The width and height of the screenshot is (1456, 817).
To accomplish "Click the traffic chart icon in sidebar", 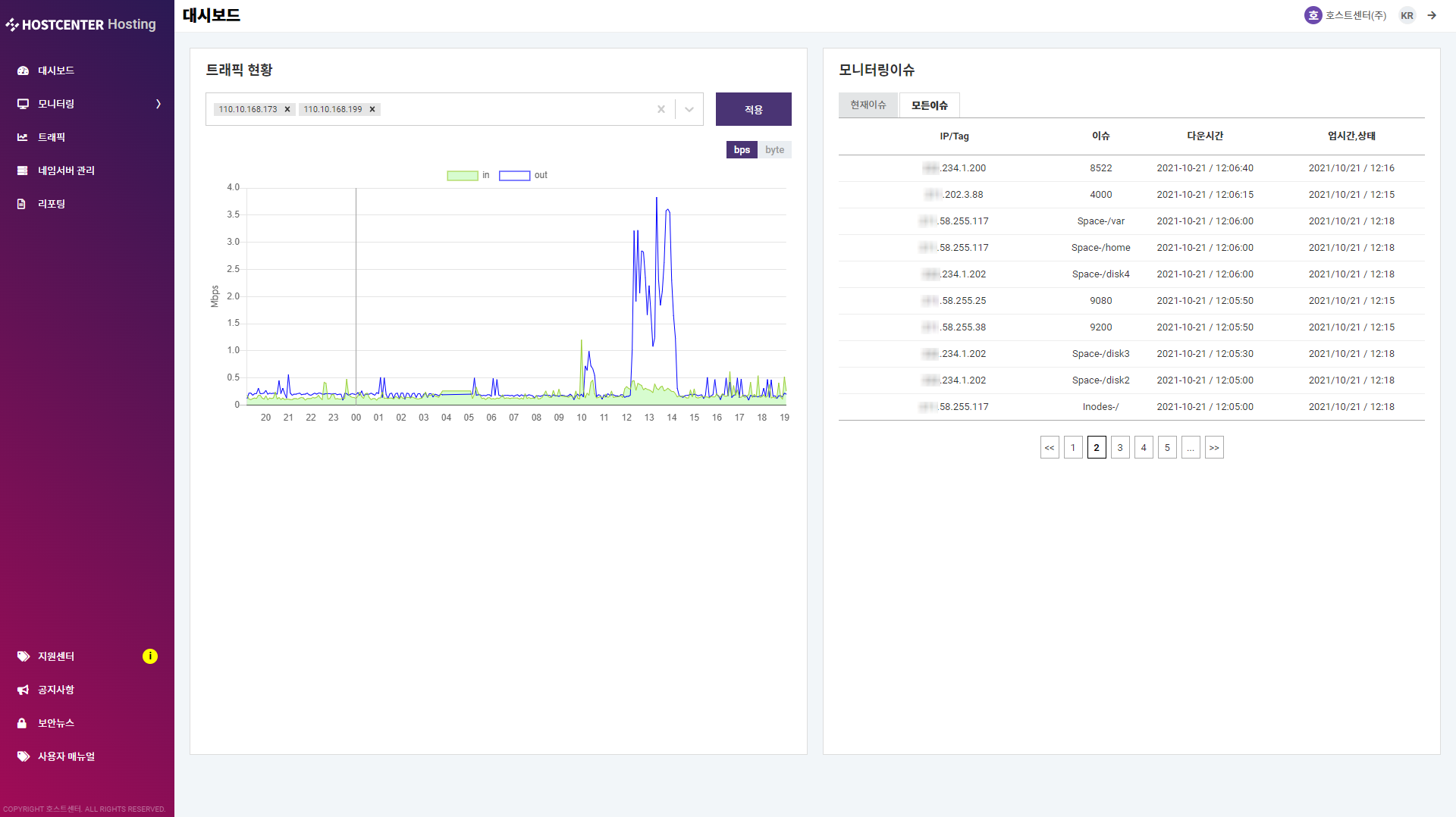I will point(23,137).
